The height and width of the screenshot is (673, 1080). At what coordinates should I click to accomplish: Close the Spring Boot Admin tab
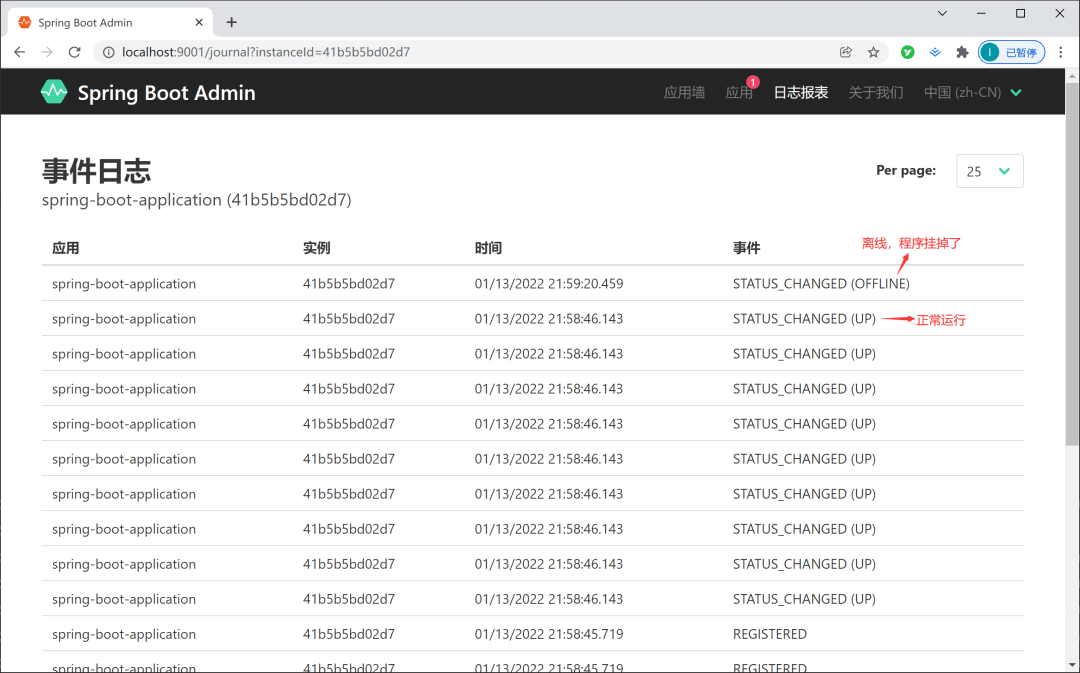point(199,22)
